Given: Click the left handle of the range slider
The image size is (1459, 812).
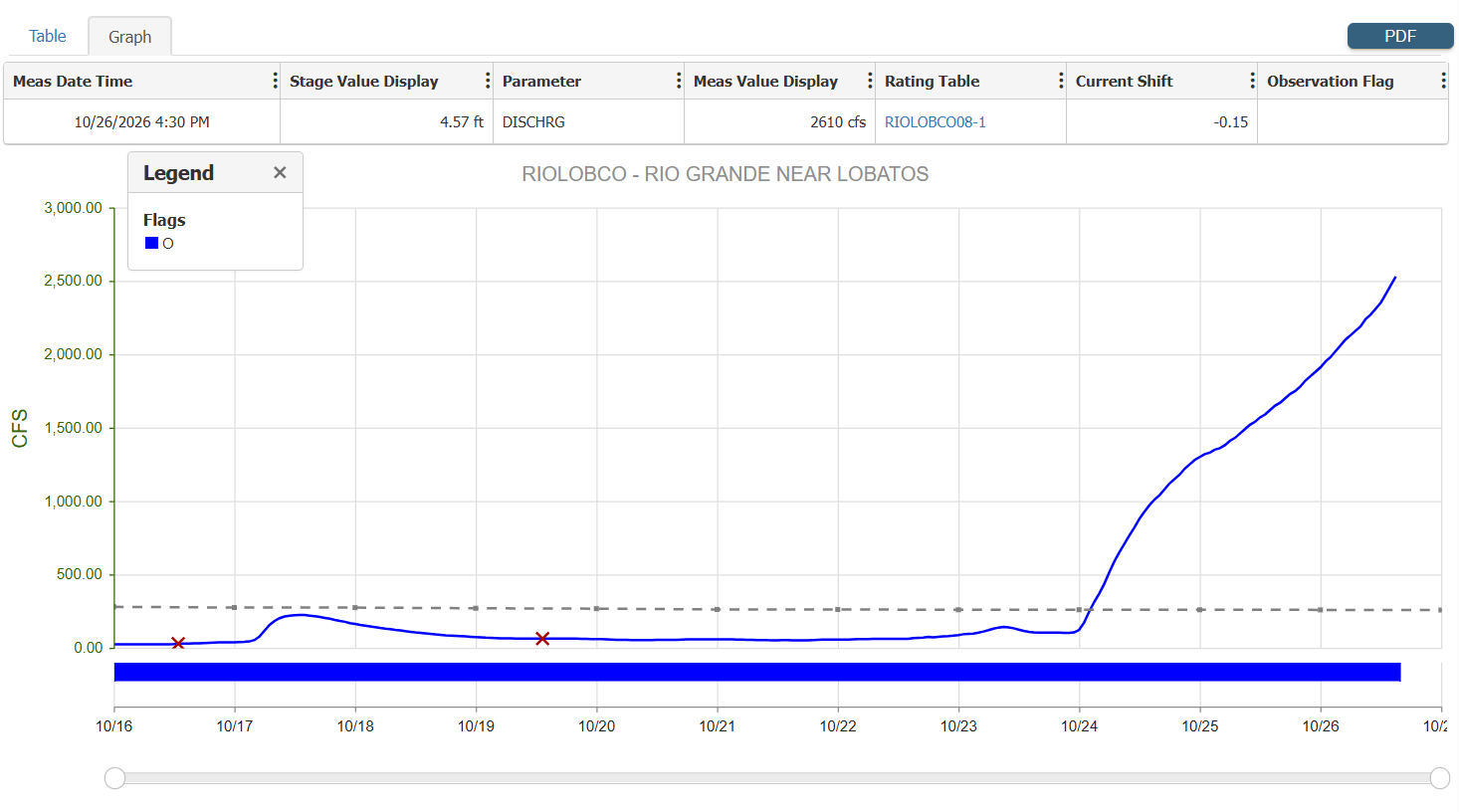Looking at the screenshot, I should click(114, 778).
